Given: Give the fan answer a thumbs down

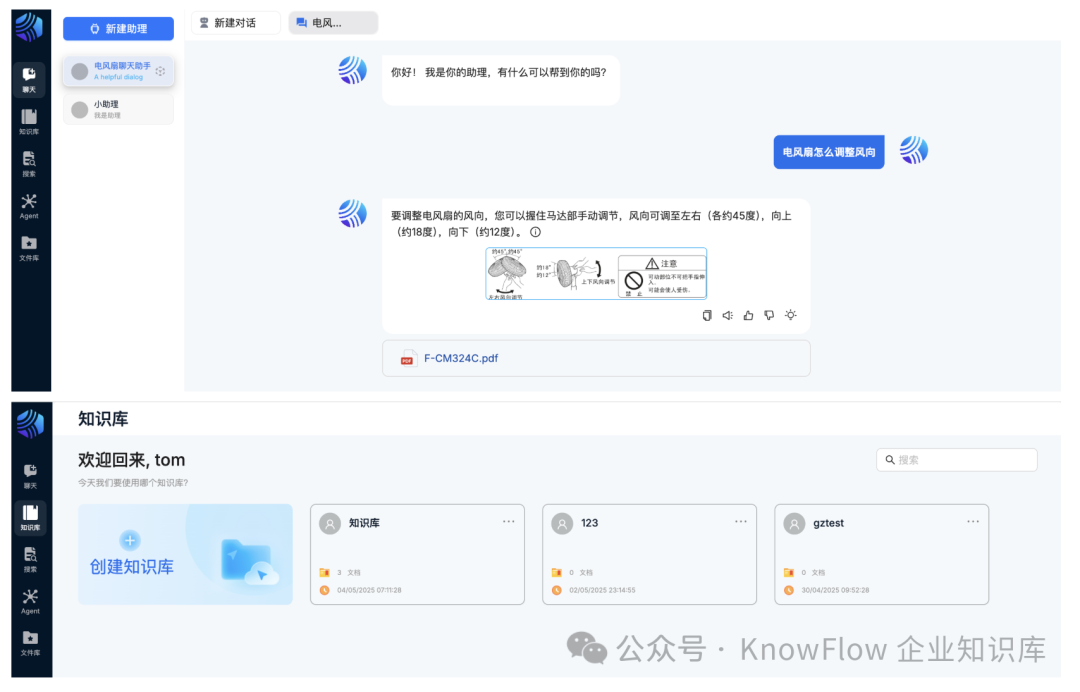Looking at the screenshot, I should (x=768, y=315).
